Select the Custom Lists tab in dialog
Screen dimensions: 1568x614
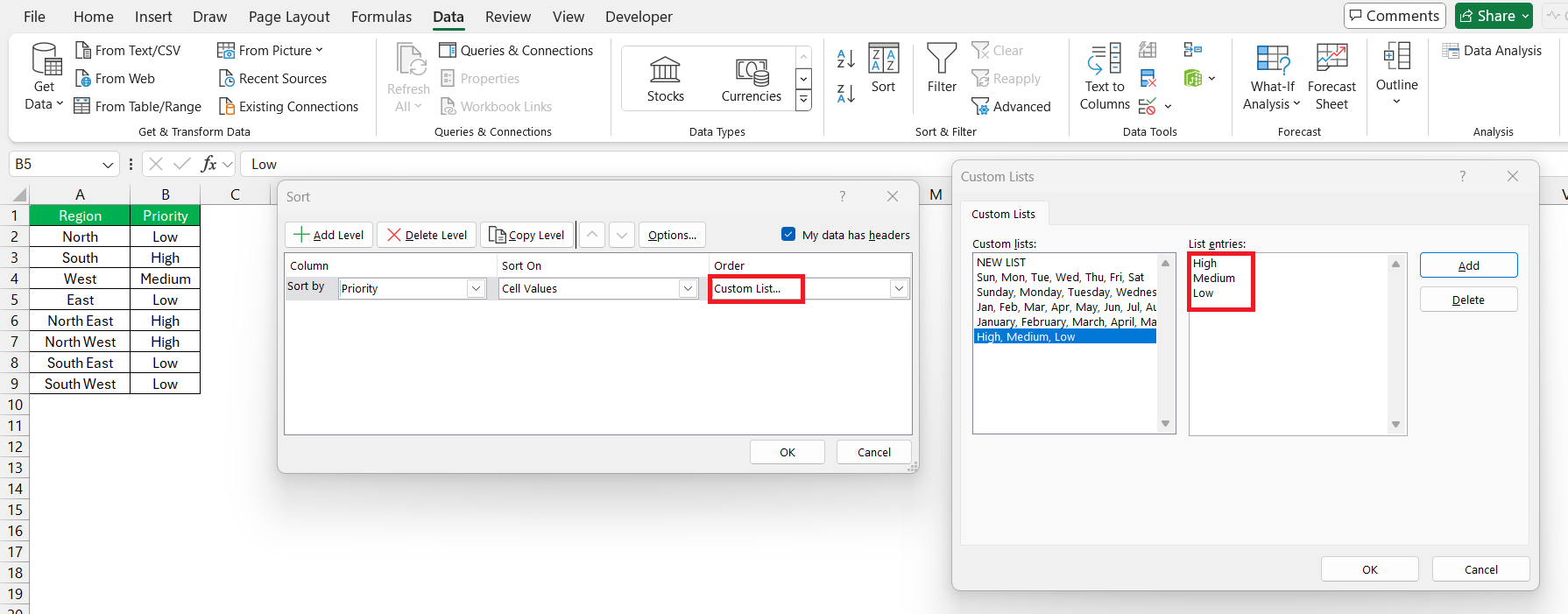pyautogui.click(x=1003, y=214)
